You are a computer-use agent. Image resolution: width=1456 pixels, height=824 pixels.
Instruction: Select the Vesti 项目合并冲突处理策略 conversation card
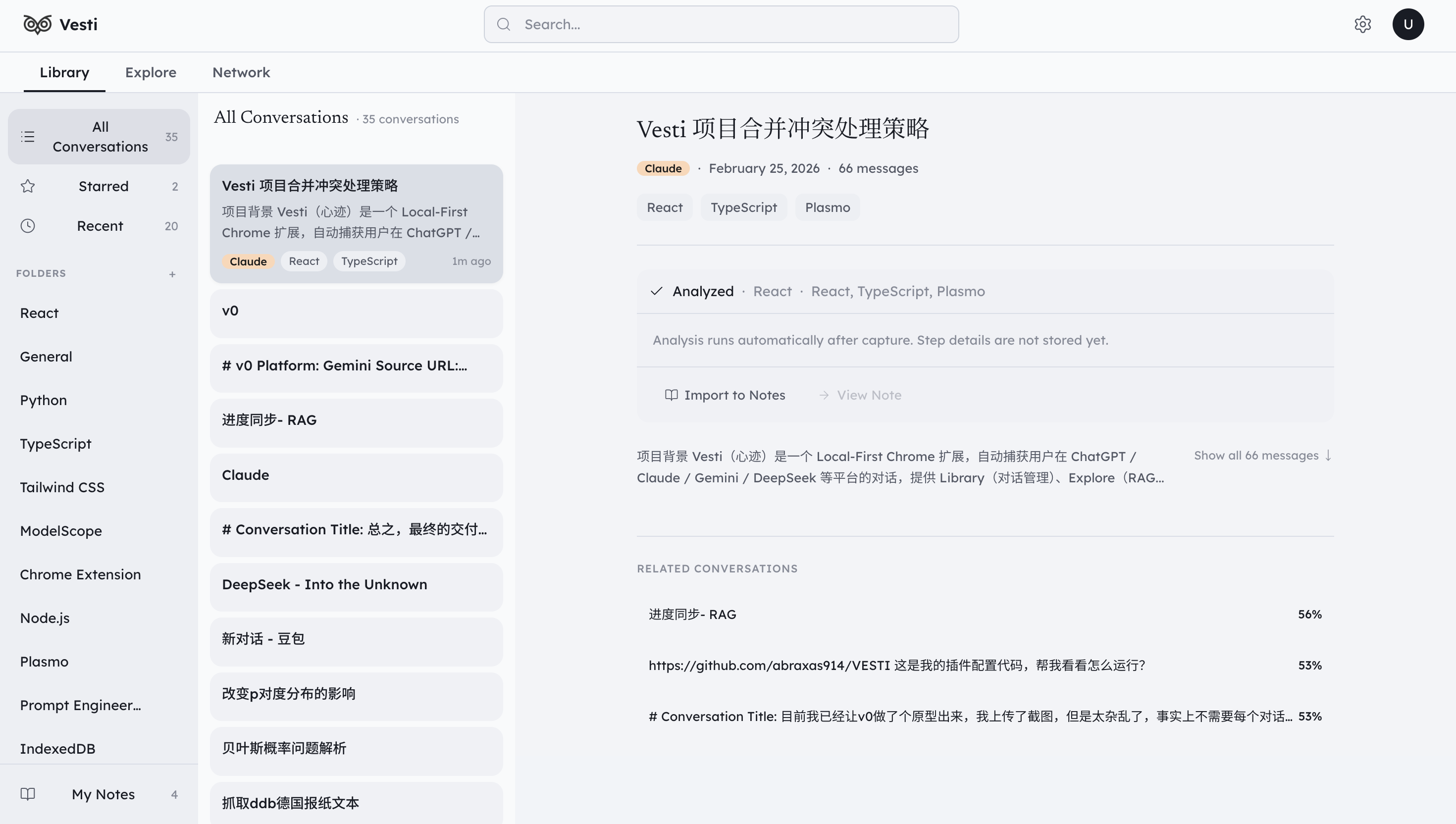click(x=357, y=223)
